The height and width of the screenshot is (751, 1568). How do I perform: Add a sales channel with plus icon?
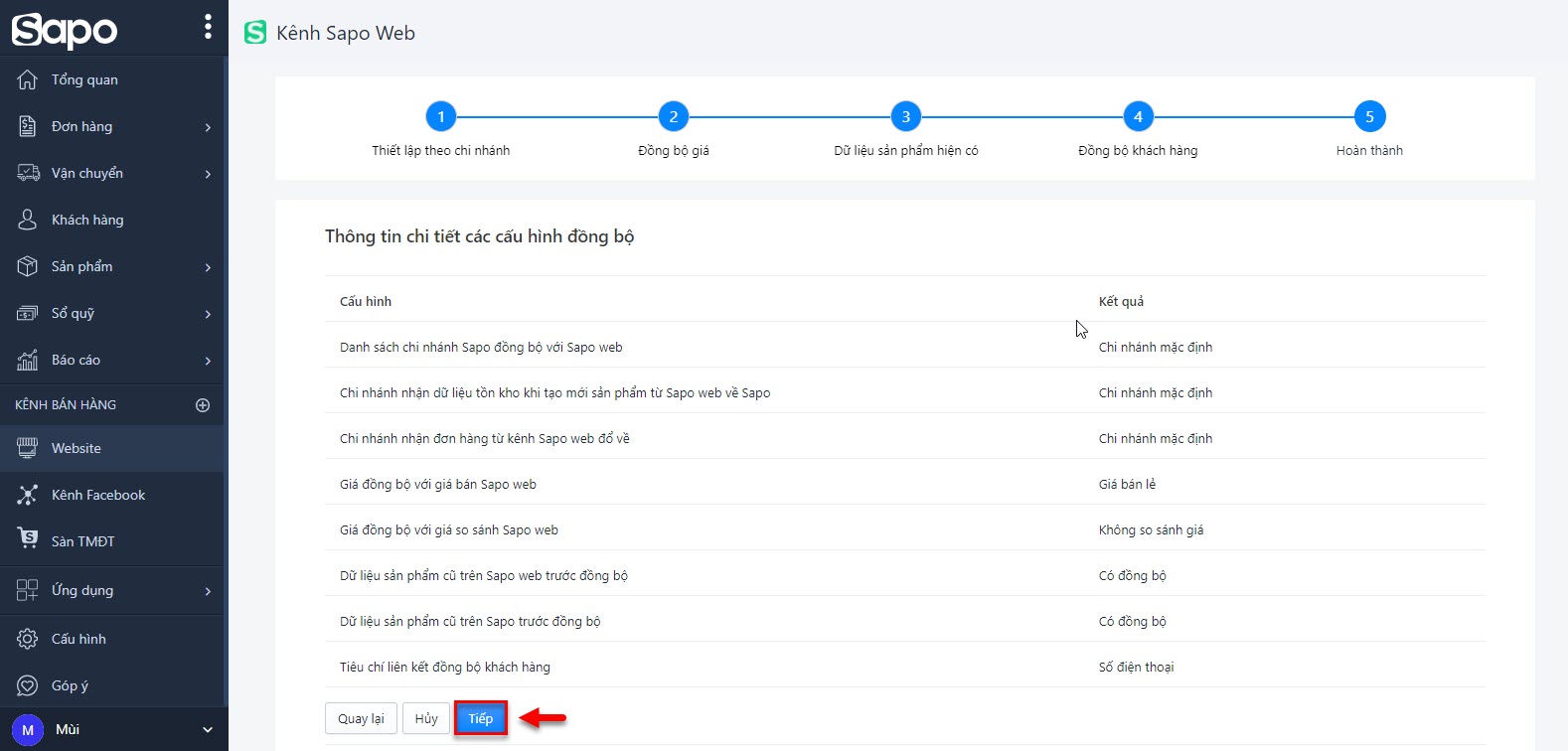tap(203, 405)
